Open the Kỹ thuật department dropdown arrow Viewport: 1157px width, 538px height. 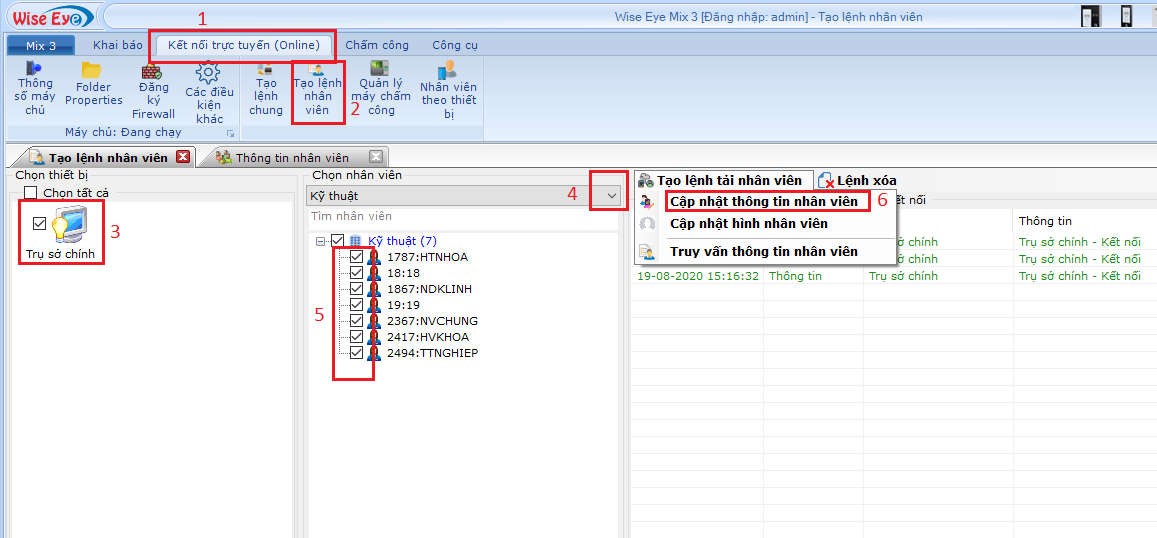pyautogui.click(x=611, y=196)
